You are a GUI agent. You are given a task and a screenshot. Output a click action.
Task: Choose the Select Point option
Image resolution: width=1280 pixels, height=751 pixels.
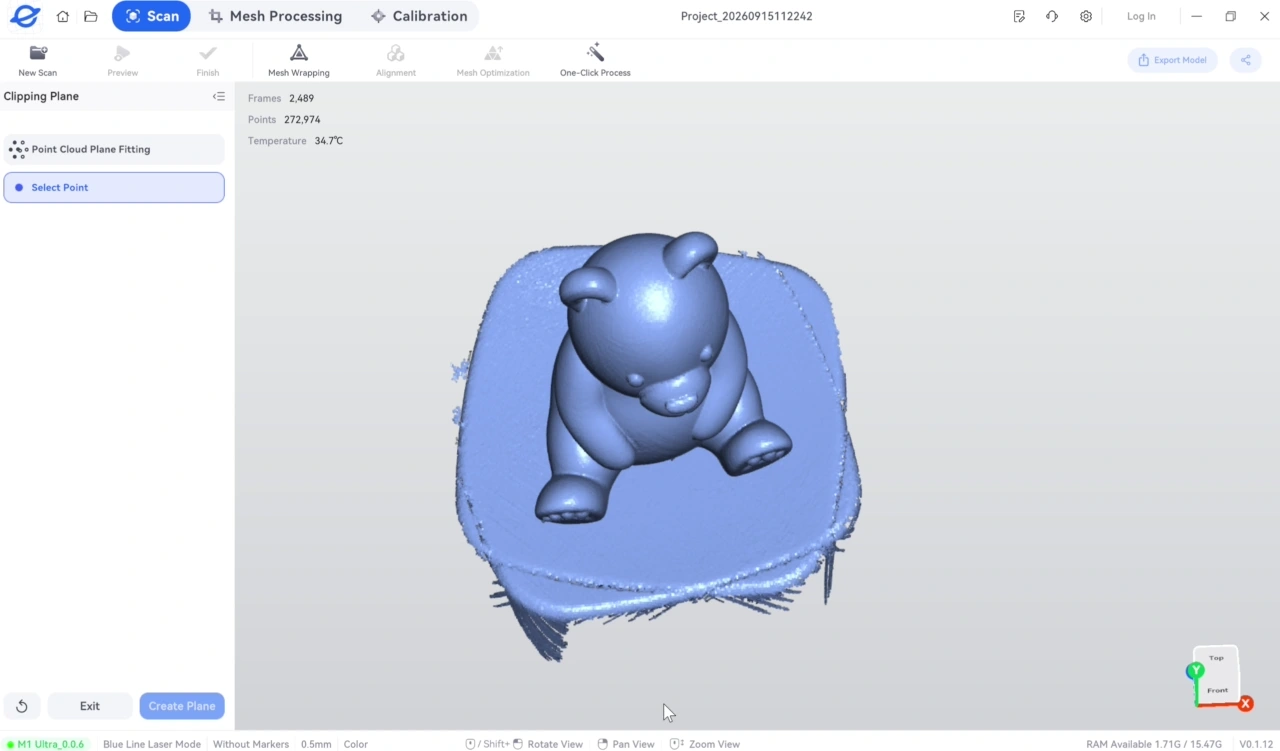tap(114, 187)
